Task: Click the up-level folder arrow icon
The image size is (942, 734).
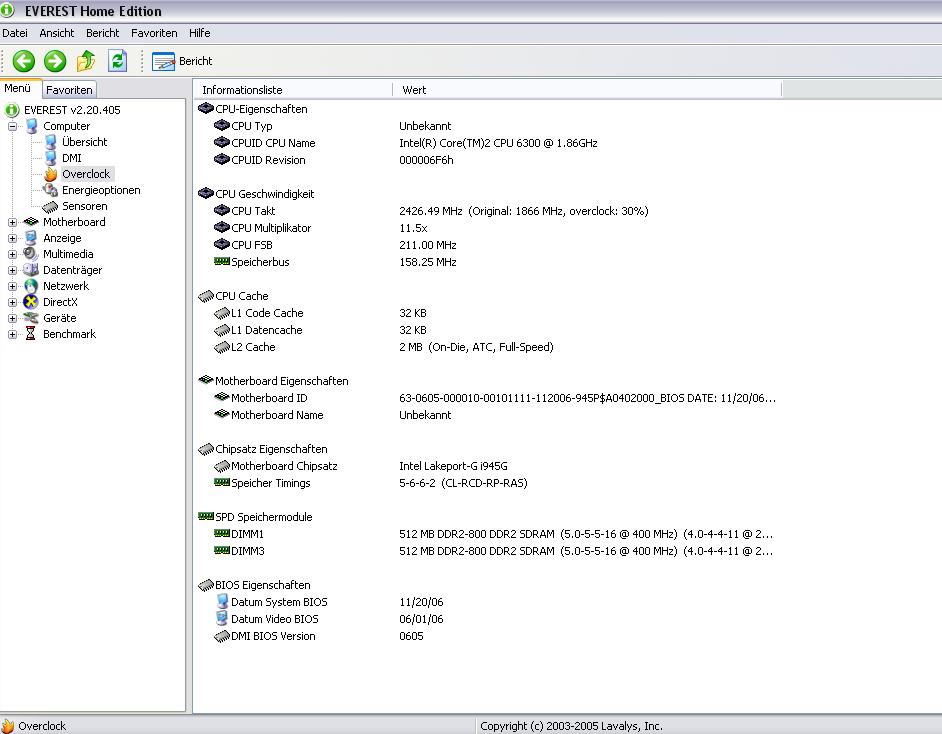Action: tap(86, 61)
